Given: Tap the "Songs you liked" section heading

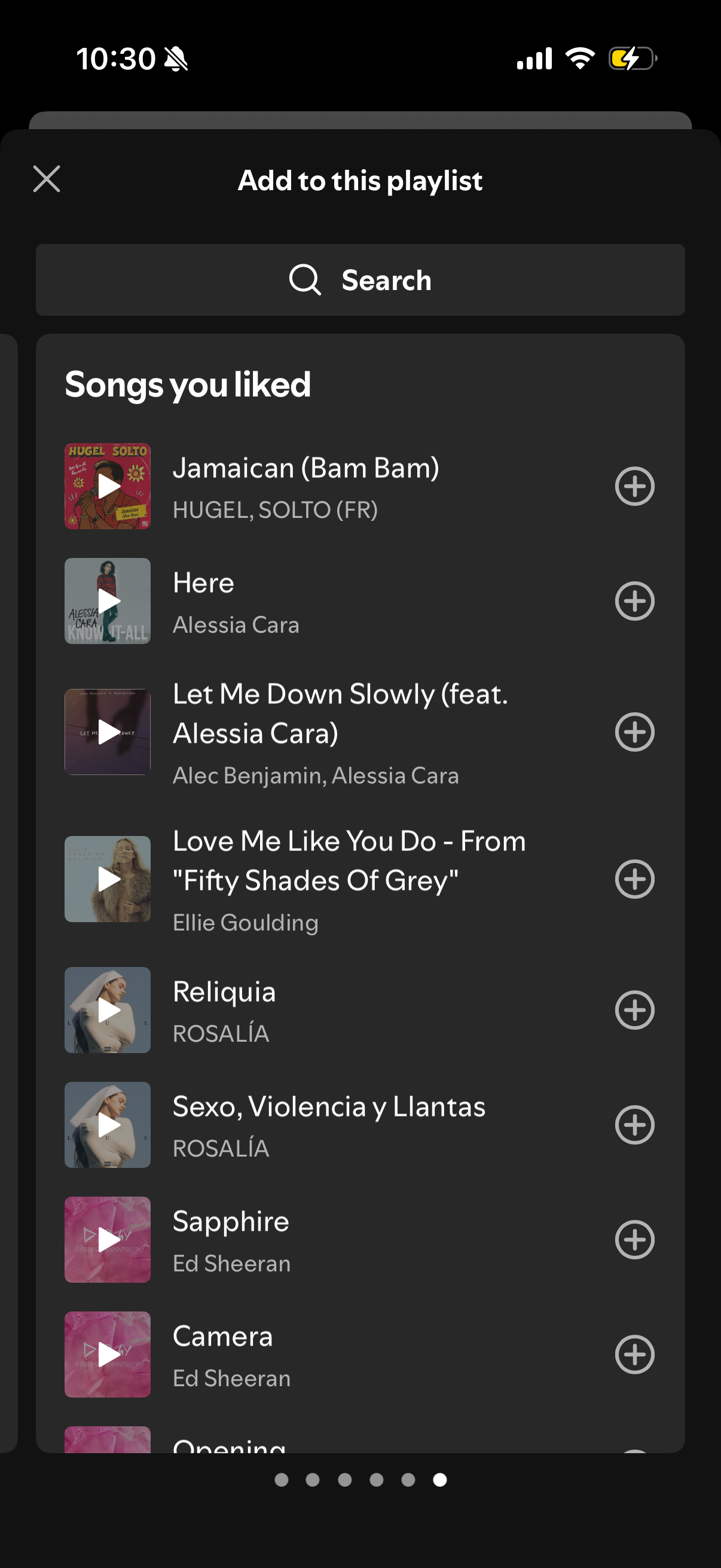Looking at the screenshot, I should pos(188,383).
